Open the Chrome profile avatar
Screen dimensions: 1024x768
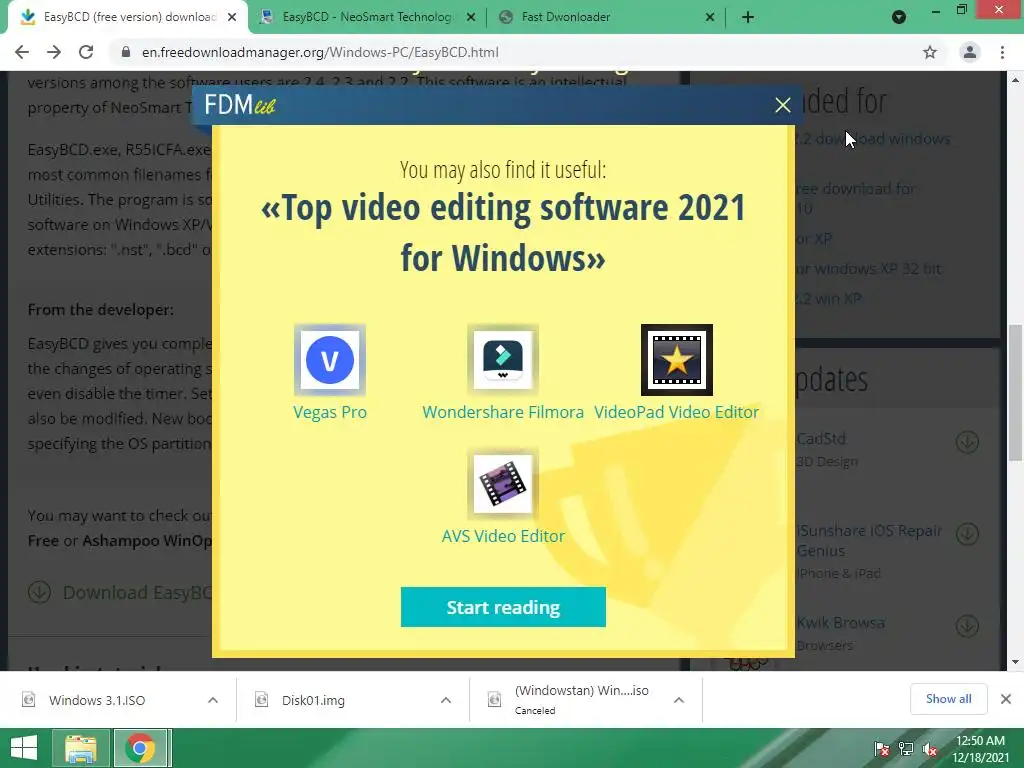970,52
